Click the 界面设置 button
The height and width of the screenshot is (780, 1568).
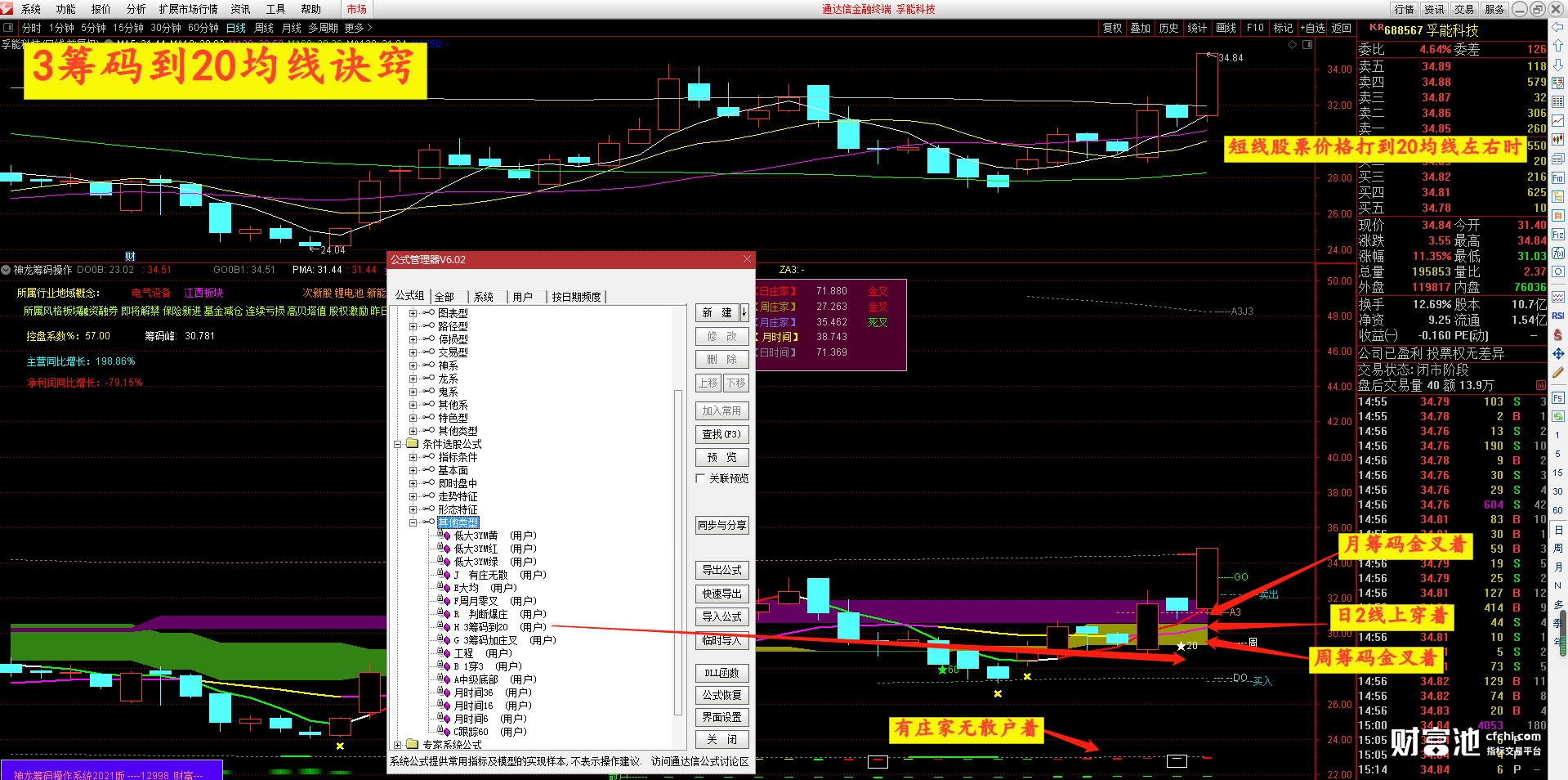[722, 717]
